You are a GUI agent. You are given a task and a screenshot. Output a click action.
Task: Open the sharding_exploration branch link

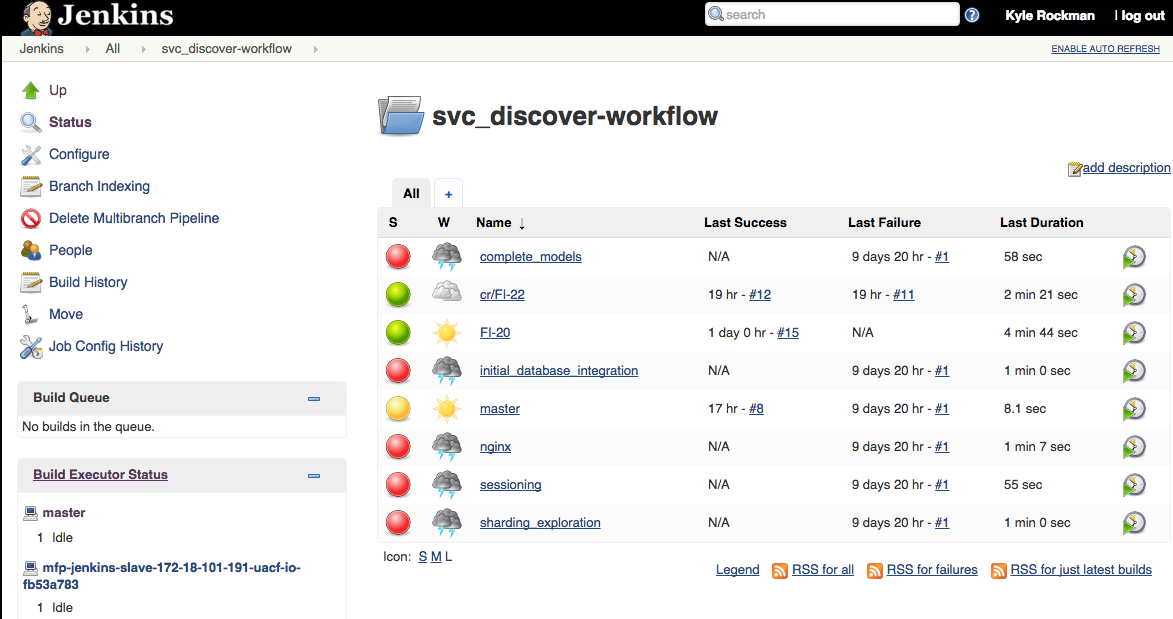[540, 522]
